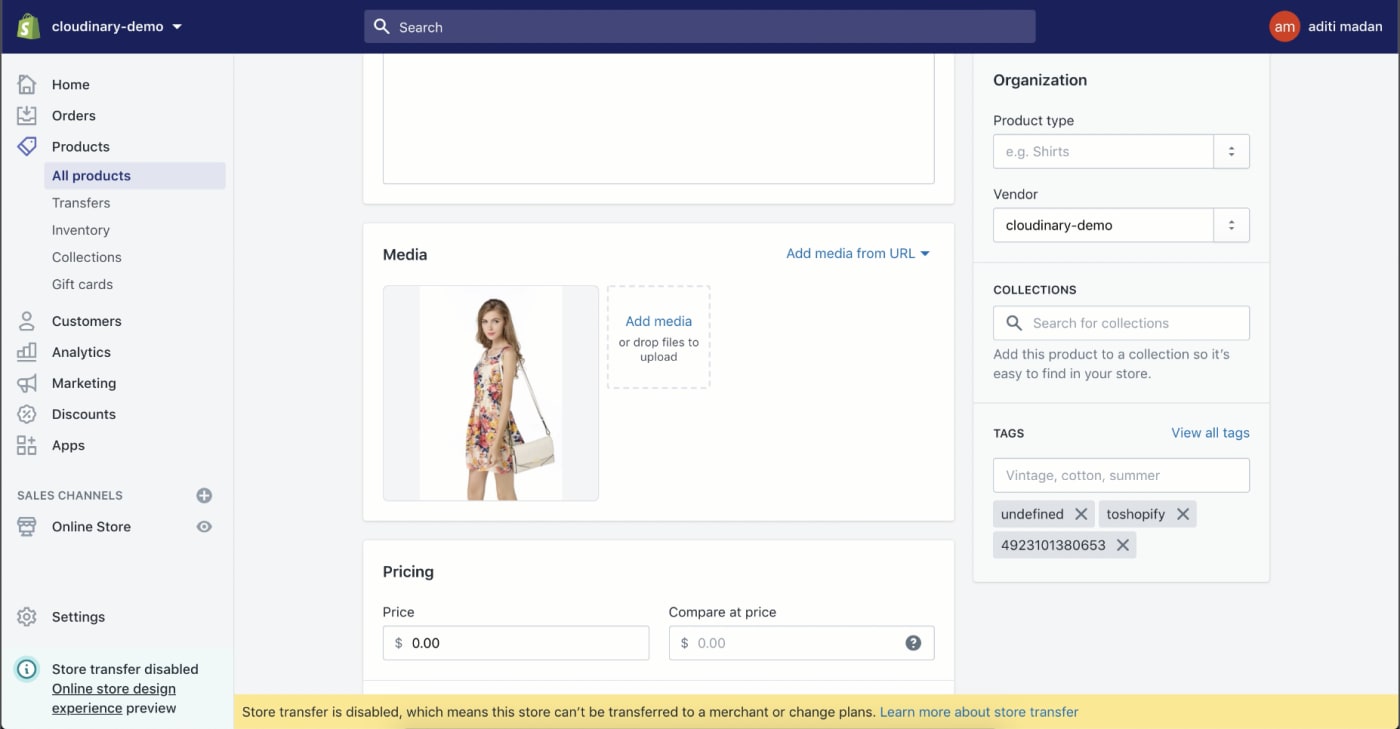Open the Product type selector
The width and height of the screenshot is (1400, 729).
1231,151
